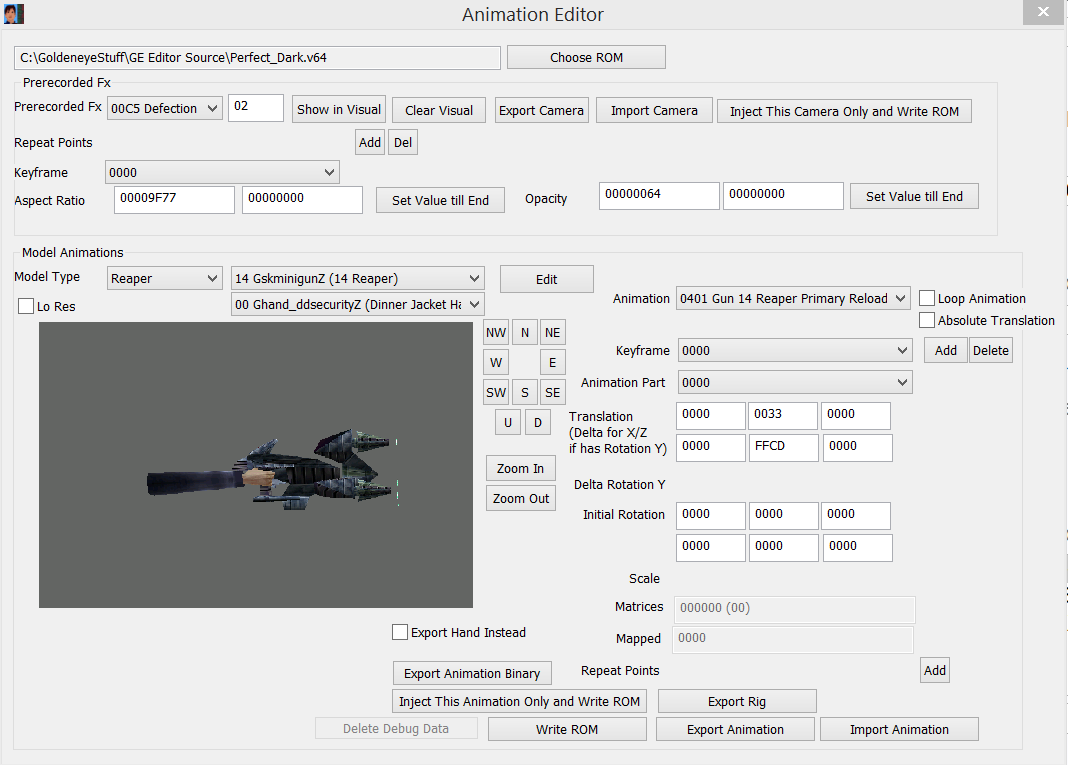This screenshot has width=1068, height=765.
Task: Click the Aspect Ratio 00009F77 field
Action: 174,200
